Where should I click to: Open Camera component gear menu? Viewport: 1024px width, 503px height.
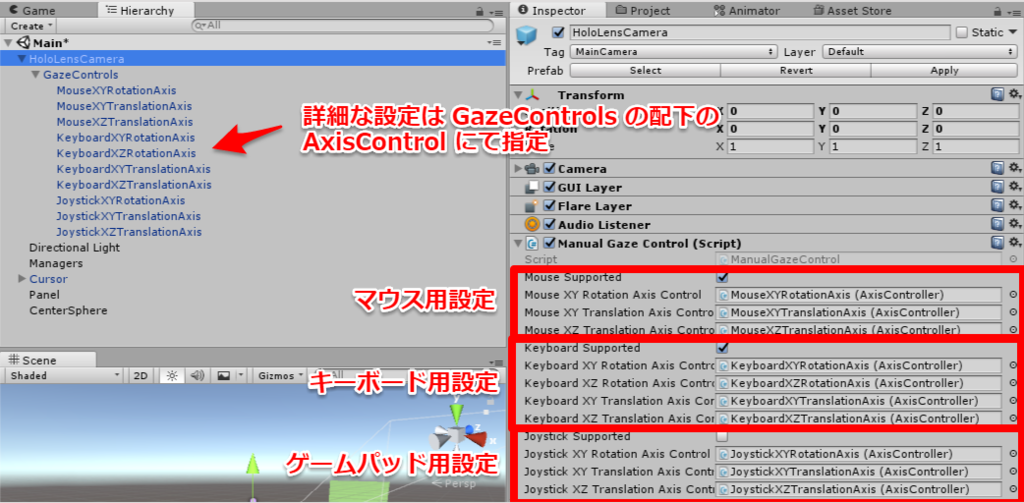[1015, 169]
